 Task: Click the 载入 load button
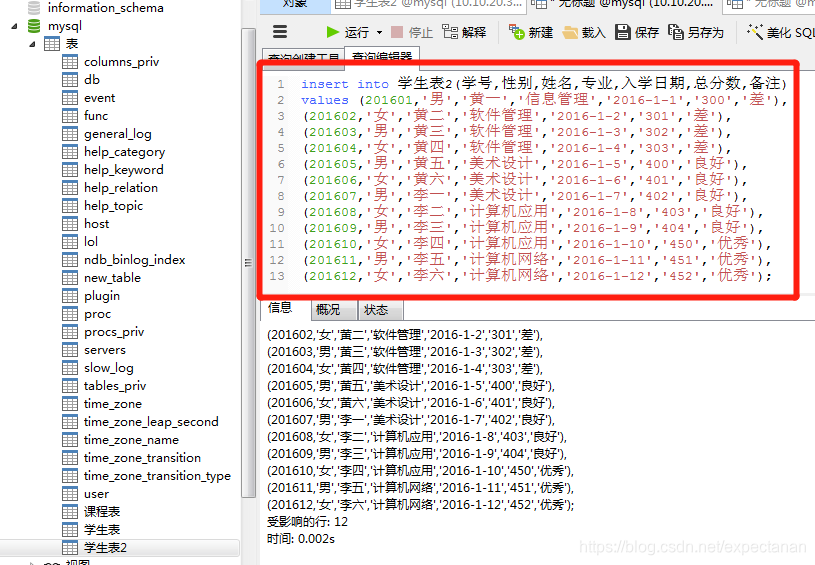point(584,32)
